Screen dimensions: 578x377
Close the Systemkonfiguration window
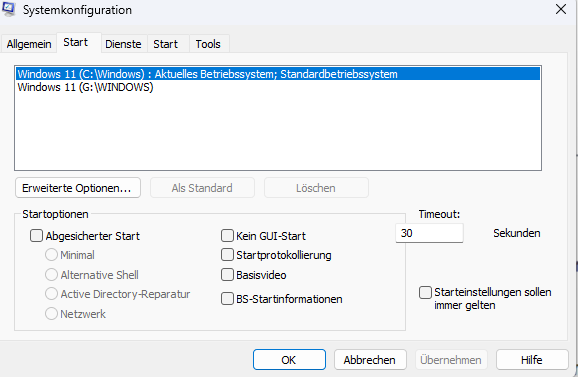(x=561, y=9)
